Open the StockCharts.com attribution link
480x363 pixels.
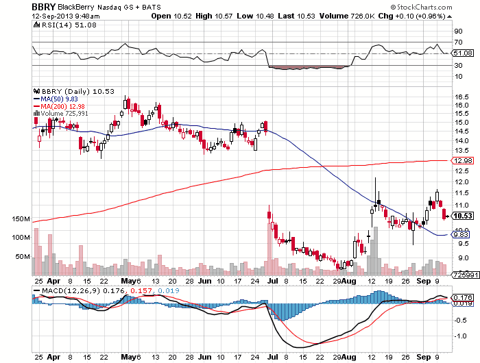tap(421, 7)
